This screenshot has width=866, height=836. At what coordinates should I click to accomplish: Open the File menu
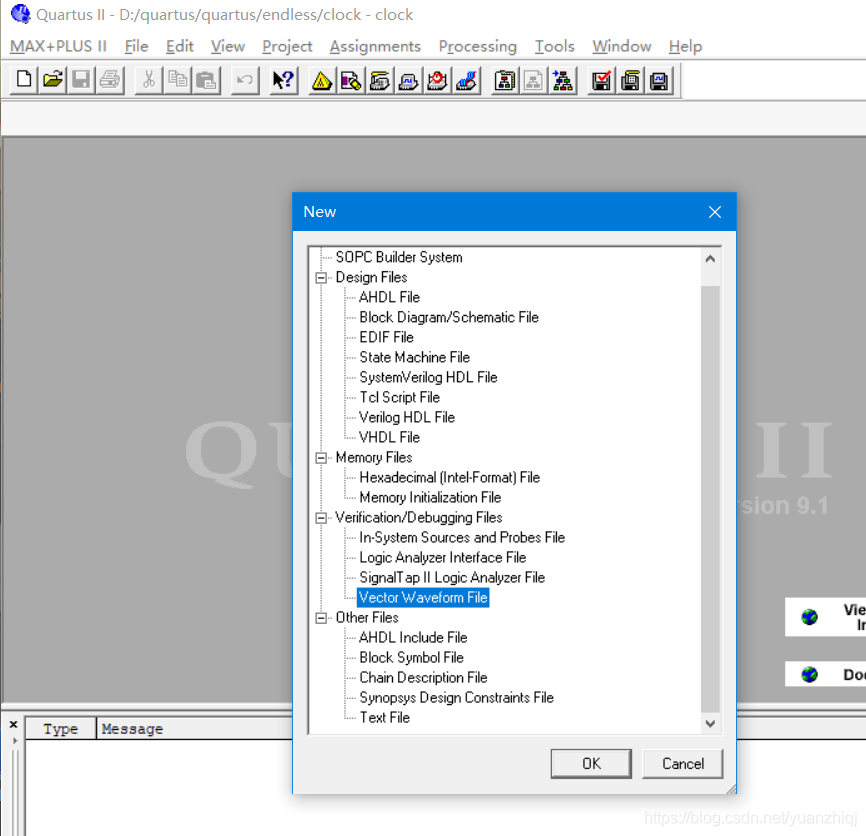136,46
